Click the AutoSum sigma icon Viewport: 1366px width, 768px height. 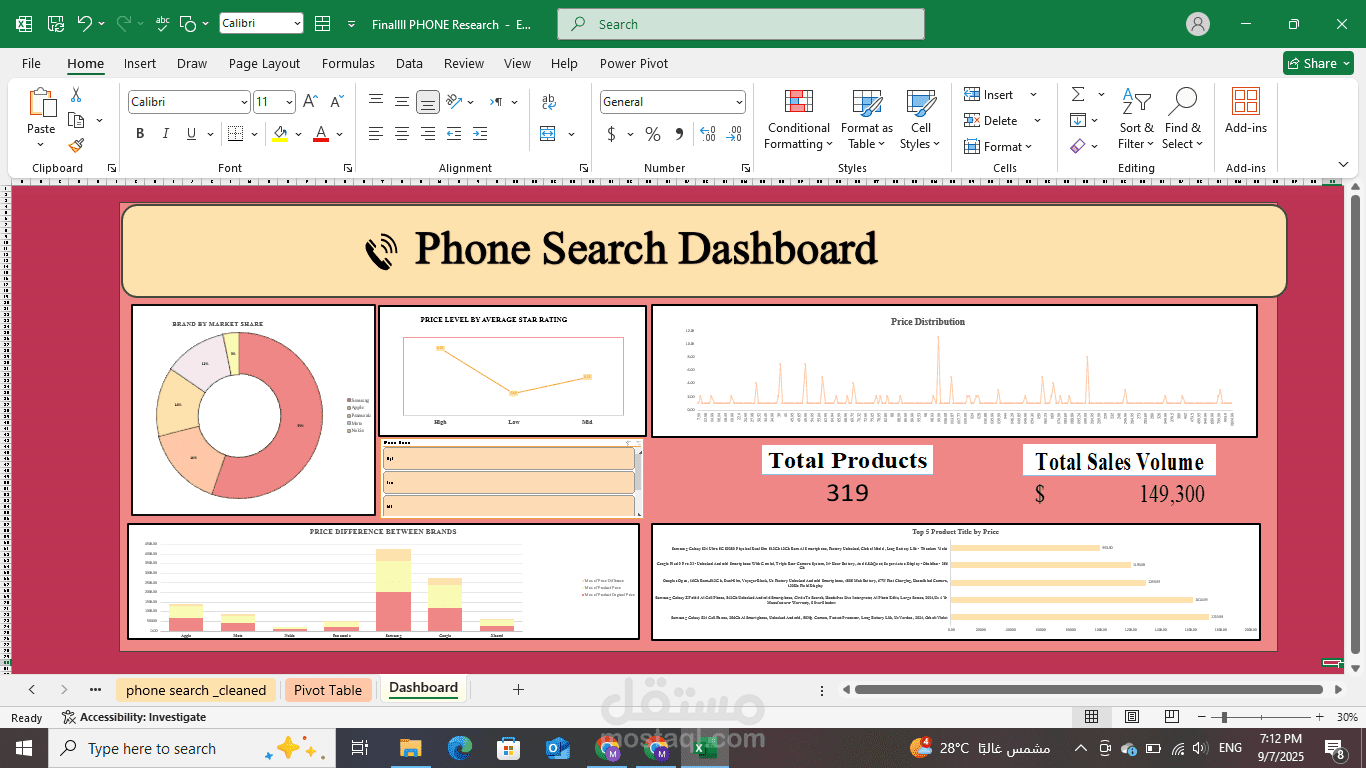pos(1078,94)
